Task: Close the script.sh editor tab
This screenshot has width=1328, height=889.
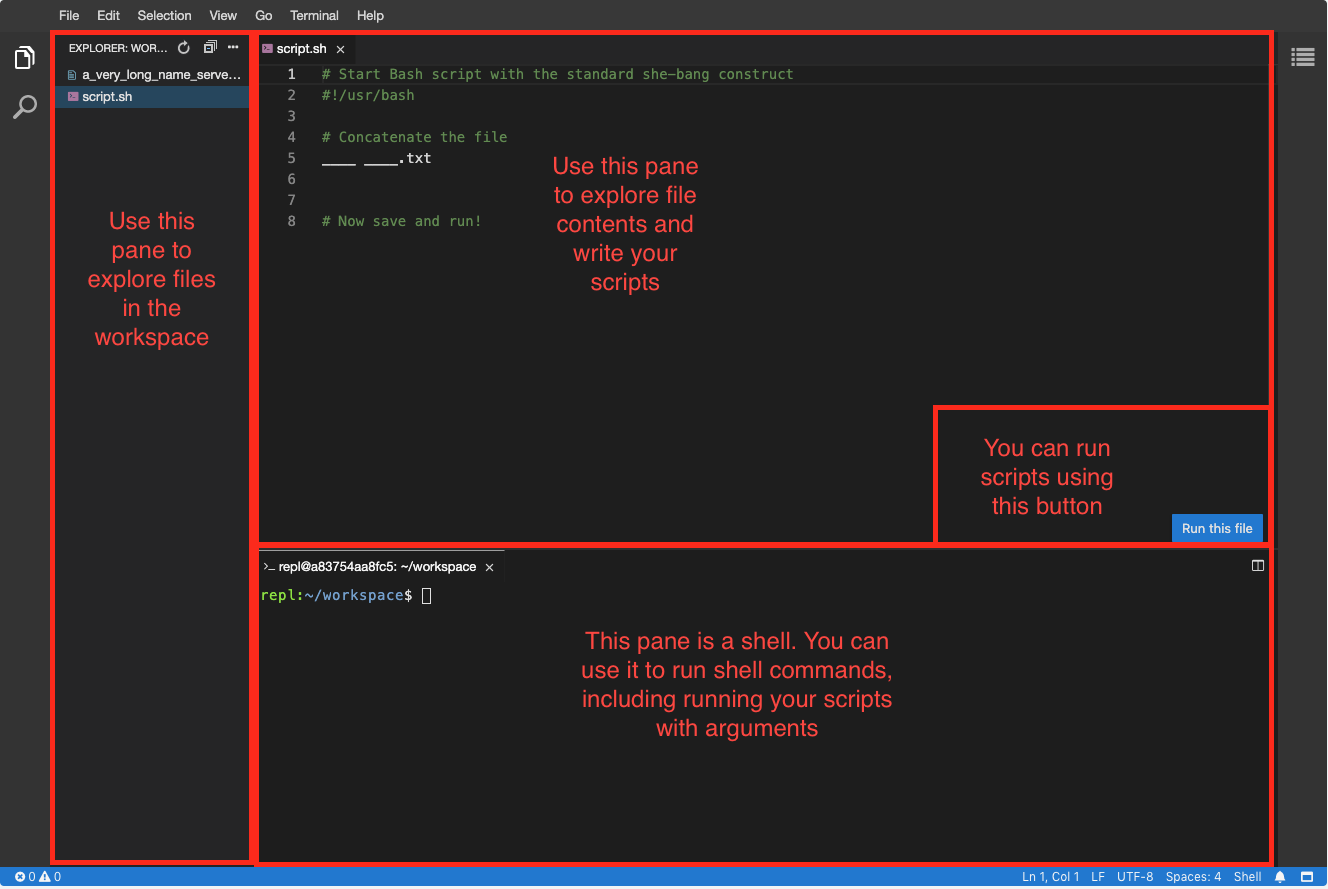Action: point(340,49)
